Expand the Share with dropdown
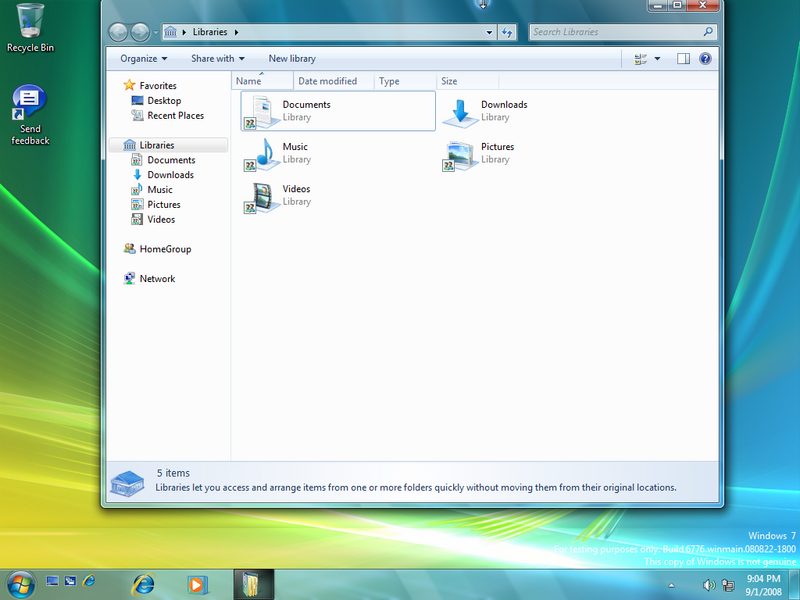The width and height of the screenshot is (800, 600). [217, 59]
